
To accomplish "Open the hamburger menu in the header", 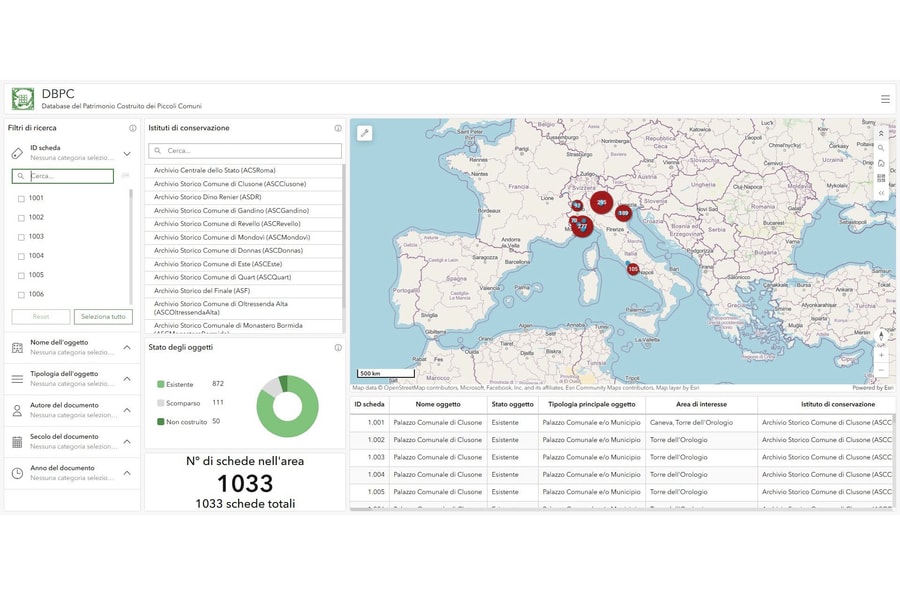I will point(885,99).
